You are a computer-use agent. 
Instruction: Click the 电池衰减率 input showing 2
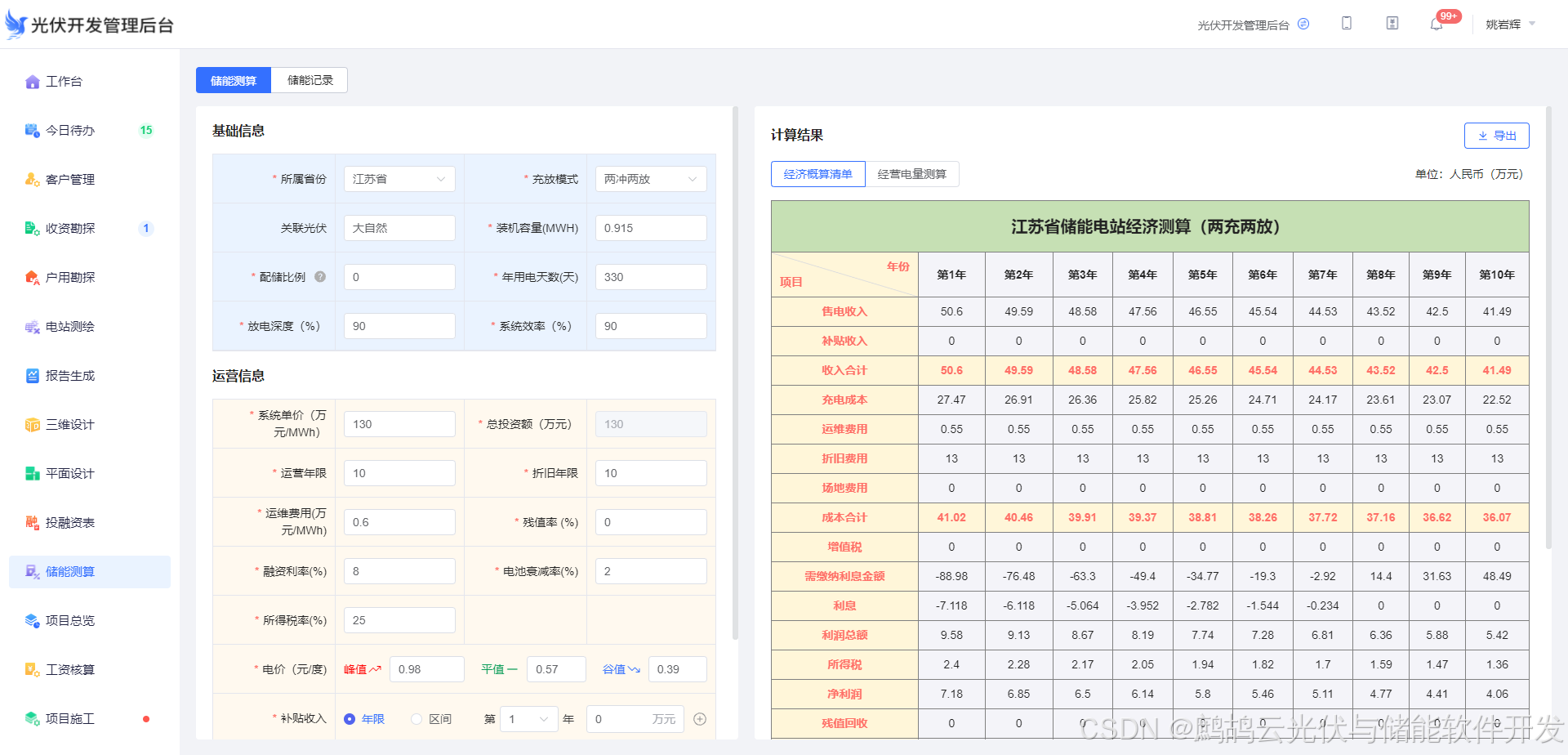pos(651,571)
